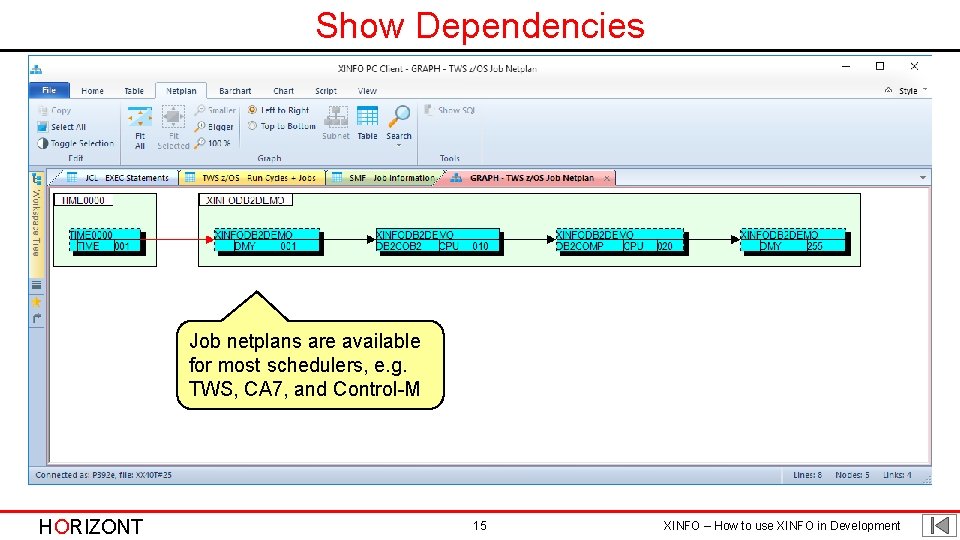Click the Search magnifier icon

[x=399, y=116]
